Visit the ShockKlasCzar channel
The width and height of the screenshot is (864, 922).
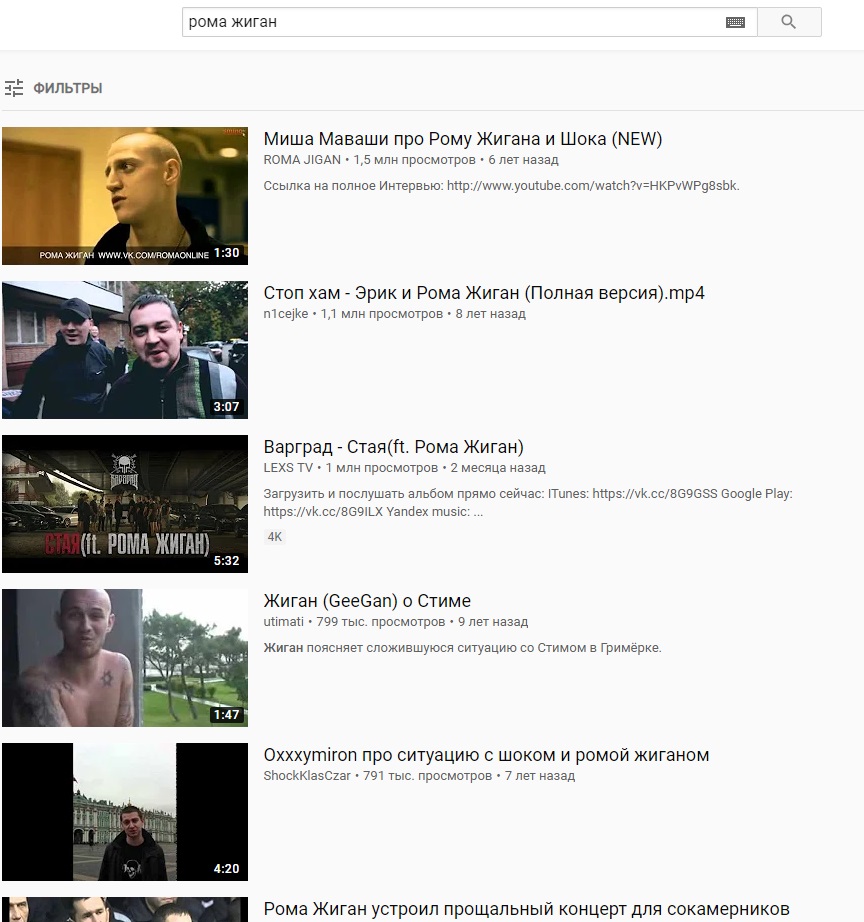pos(307,776)
